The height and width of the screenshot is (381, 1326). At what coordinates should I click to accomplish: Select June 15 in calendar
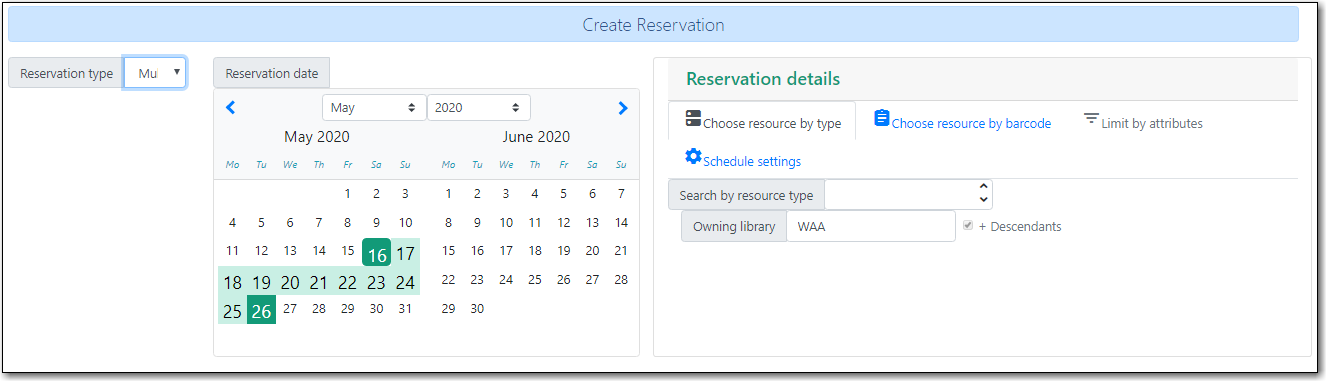(x=448, y=251)
